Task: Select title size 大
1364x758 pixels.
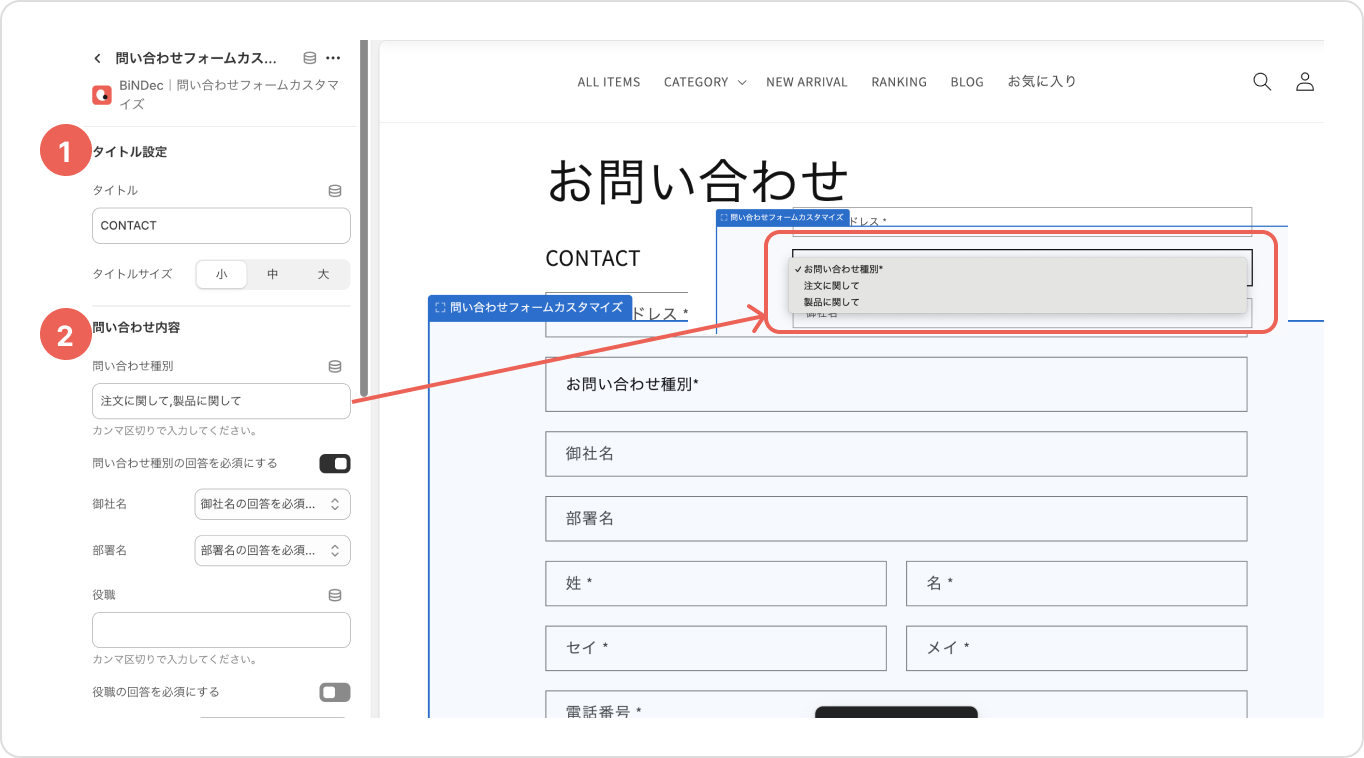Action: coord(323,274)
